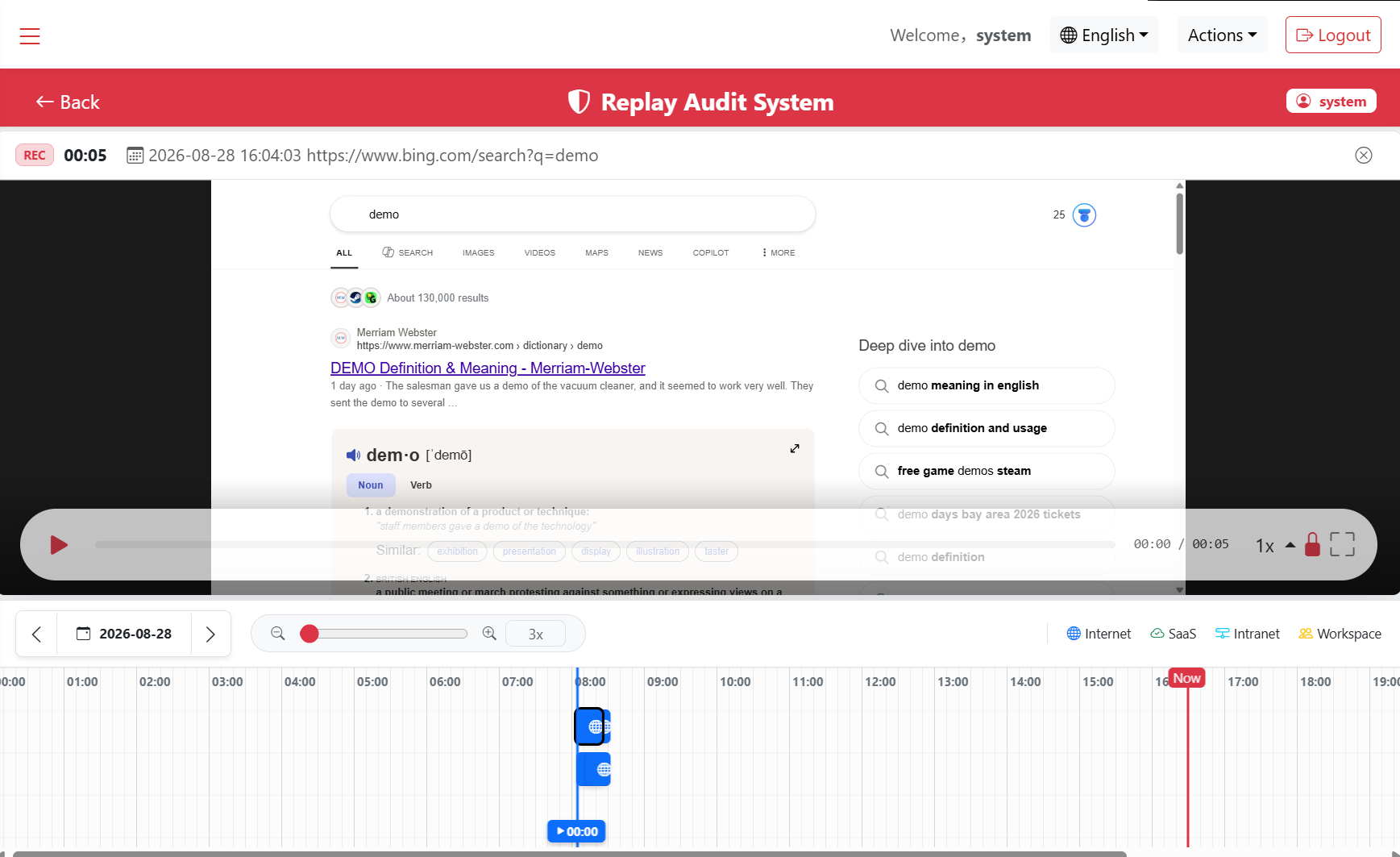Click the result source icons cluster
The height and width of the screenshot is (857, 1400).
click(355, 297)
